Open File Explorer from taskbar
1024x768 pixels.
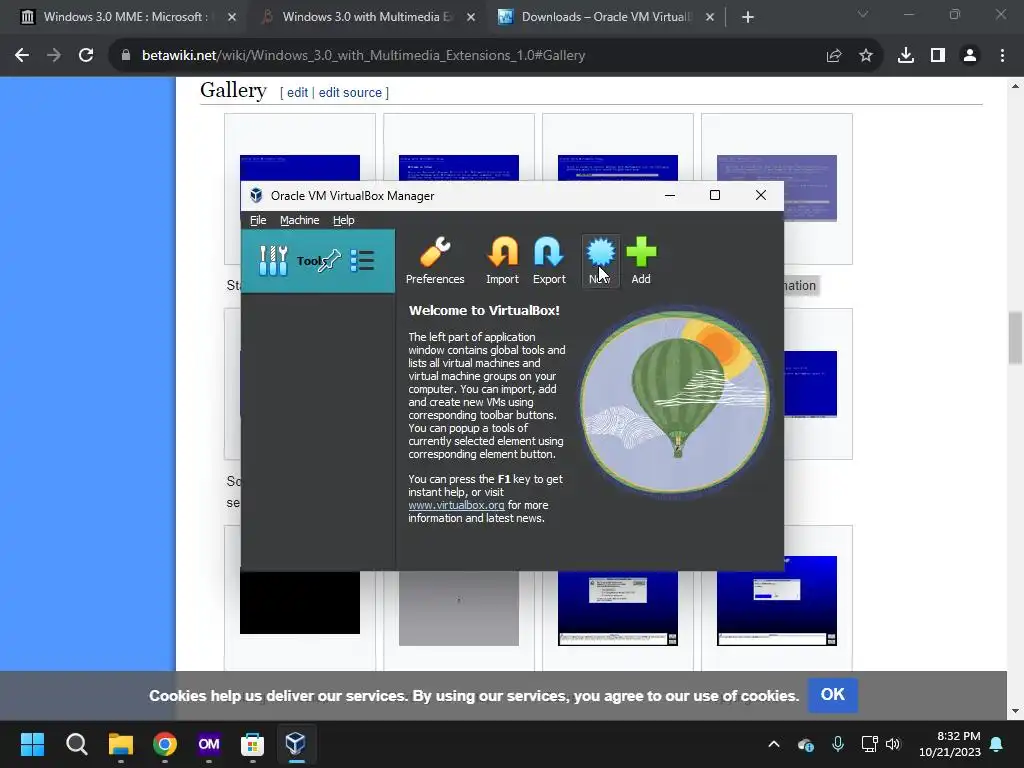click(121, 744)
